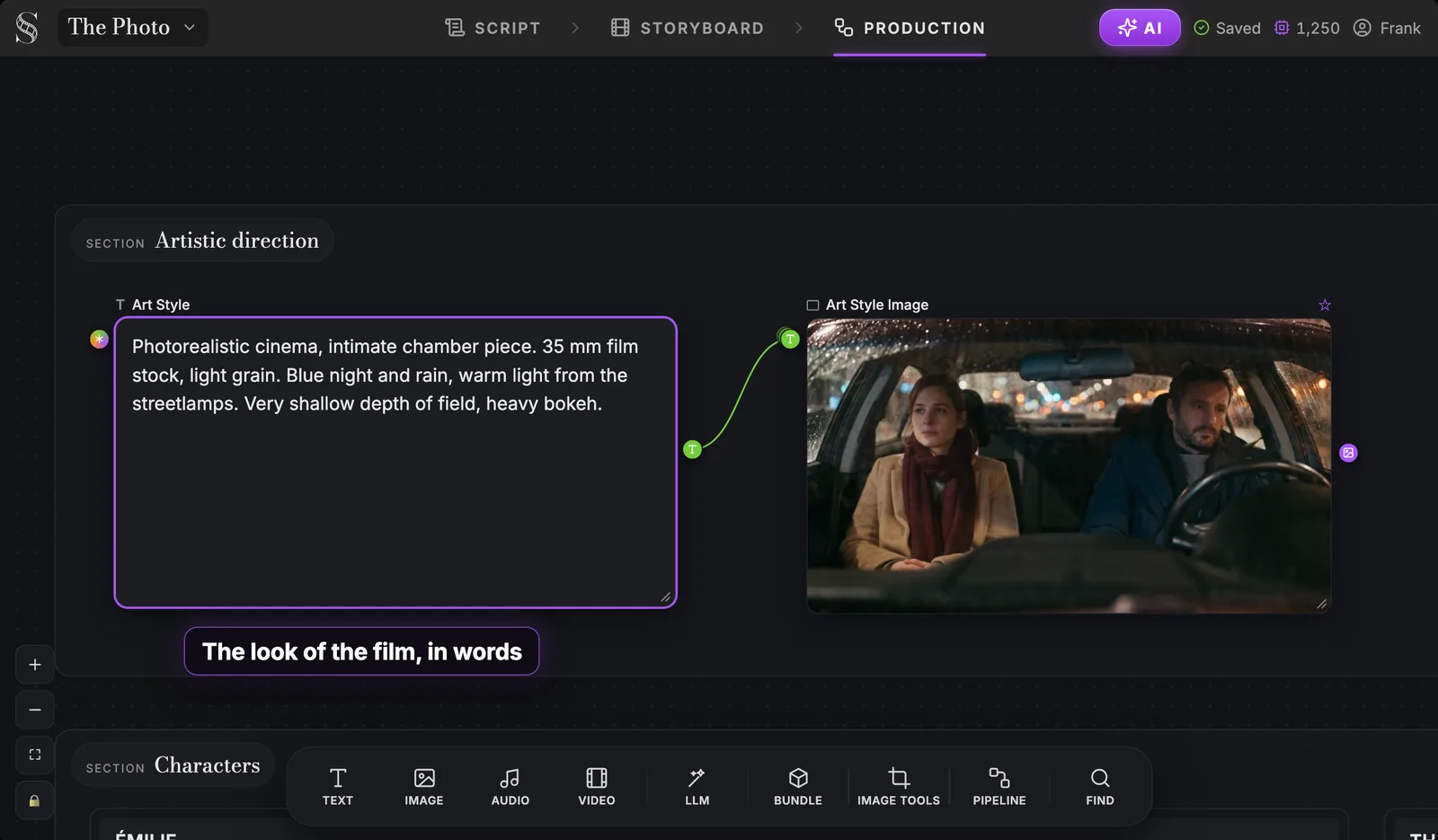Screen dimensions: 1438x840
Task: Toggle the canvas lock icon
Action: coord(35,800)
